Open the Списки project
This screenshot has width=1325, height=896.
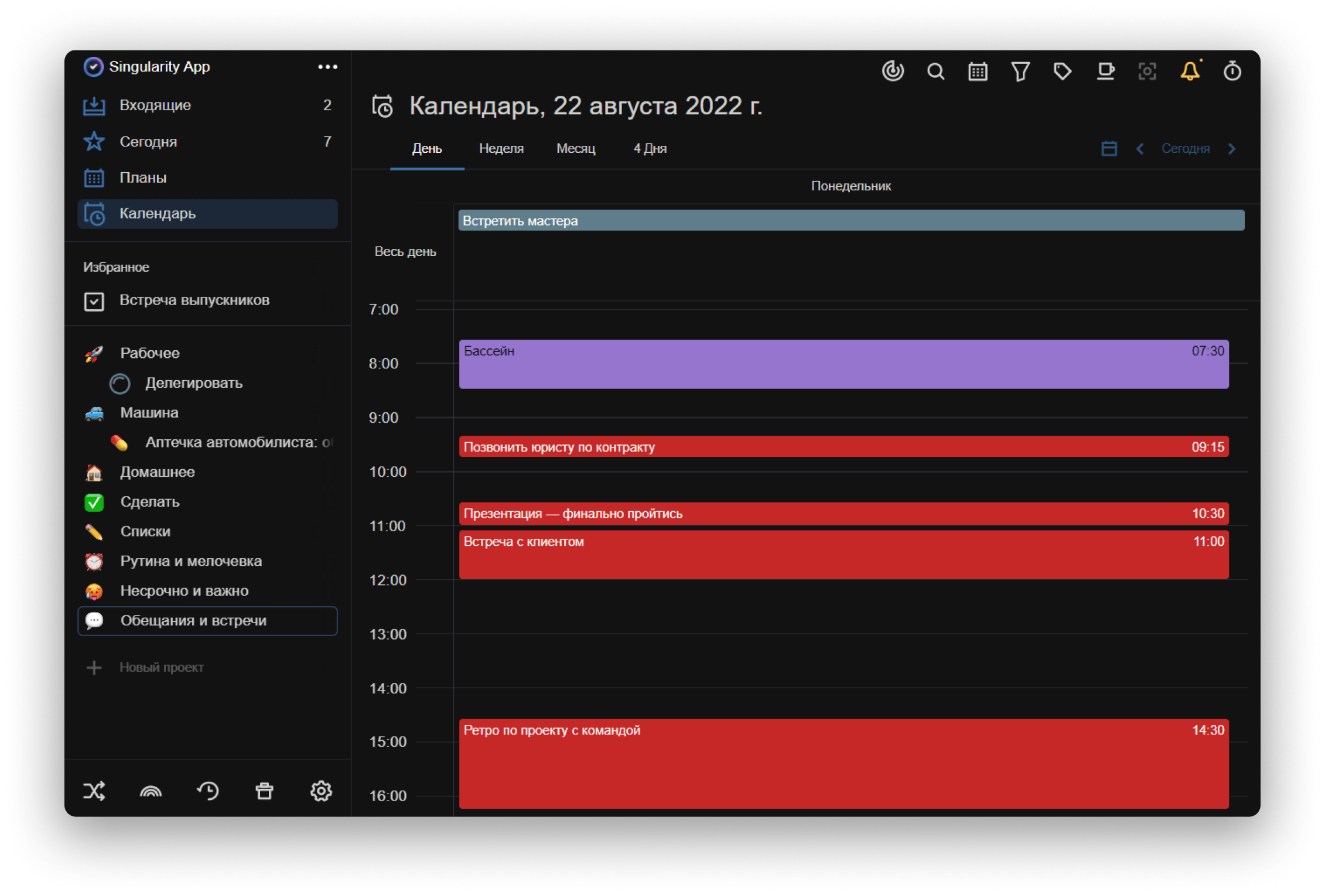point(207,532)
